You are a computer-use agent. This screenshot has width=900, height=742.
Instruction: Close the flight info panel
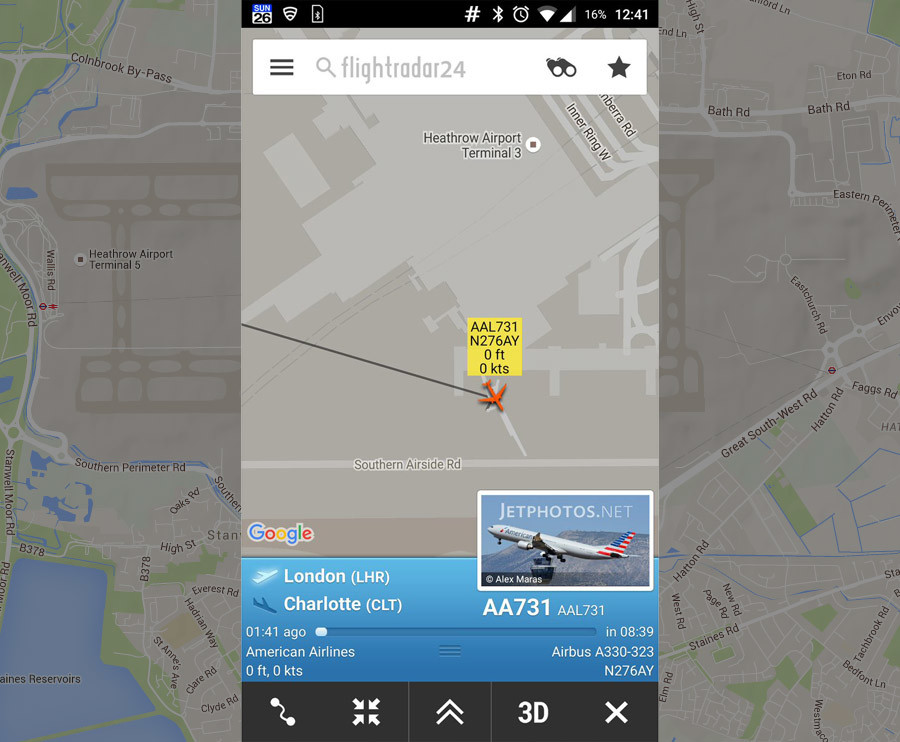pos(616,712)
